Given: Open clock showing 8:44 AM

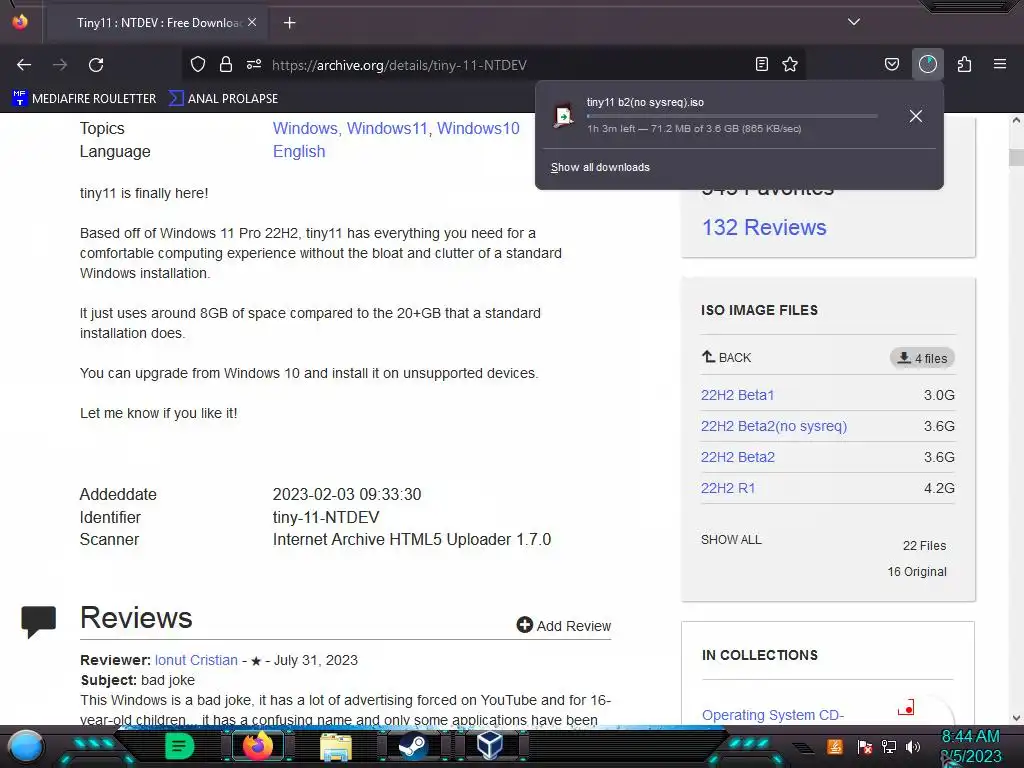Looking at the screenshot, I should click(970, 737).
